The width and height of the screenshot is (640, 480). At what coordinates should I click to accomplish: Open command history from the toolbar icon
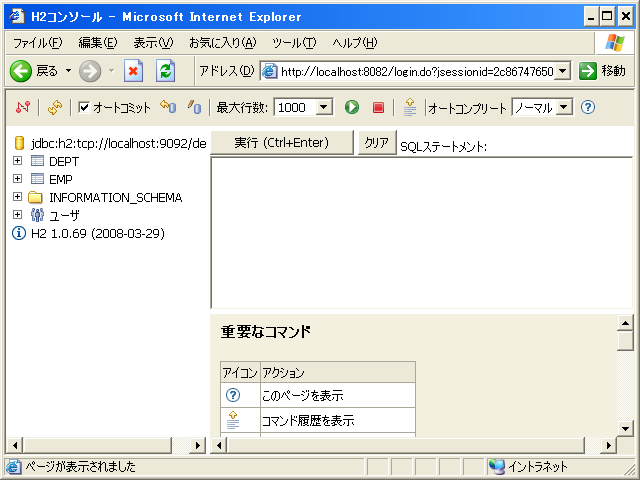(x=409, y=107)
